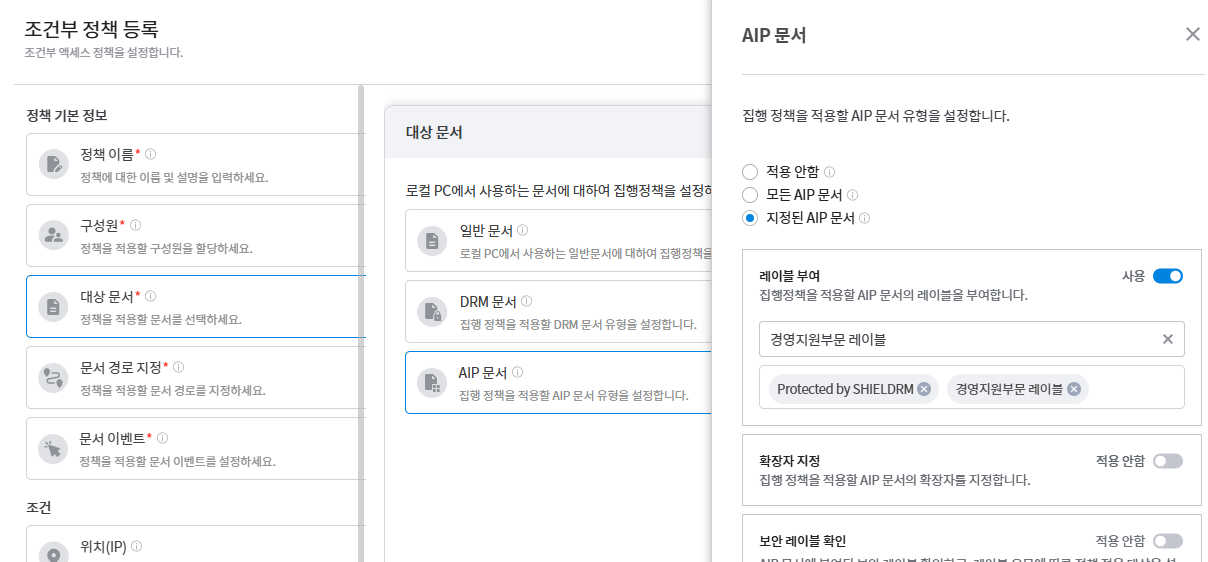
Task: Click the DRM document lock icon
Action: 432,312
